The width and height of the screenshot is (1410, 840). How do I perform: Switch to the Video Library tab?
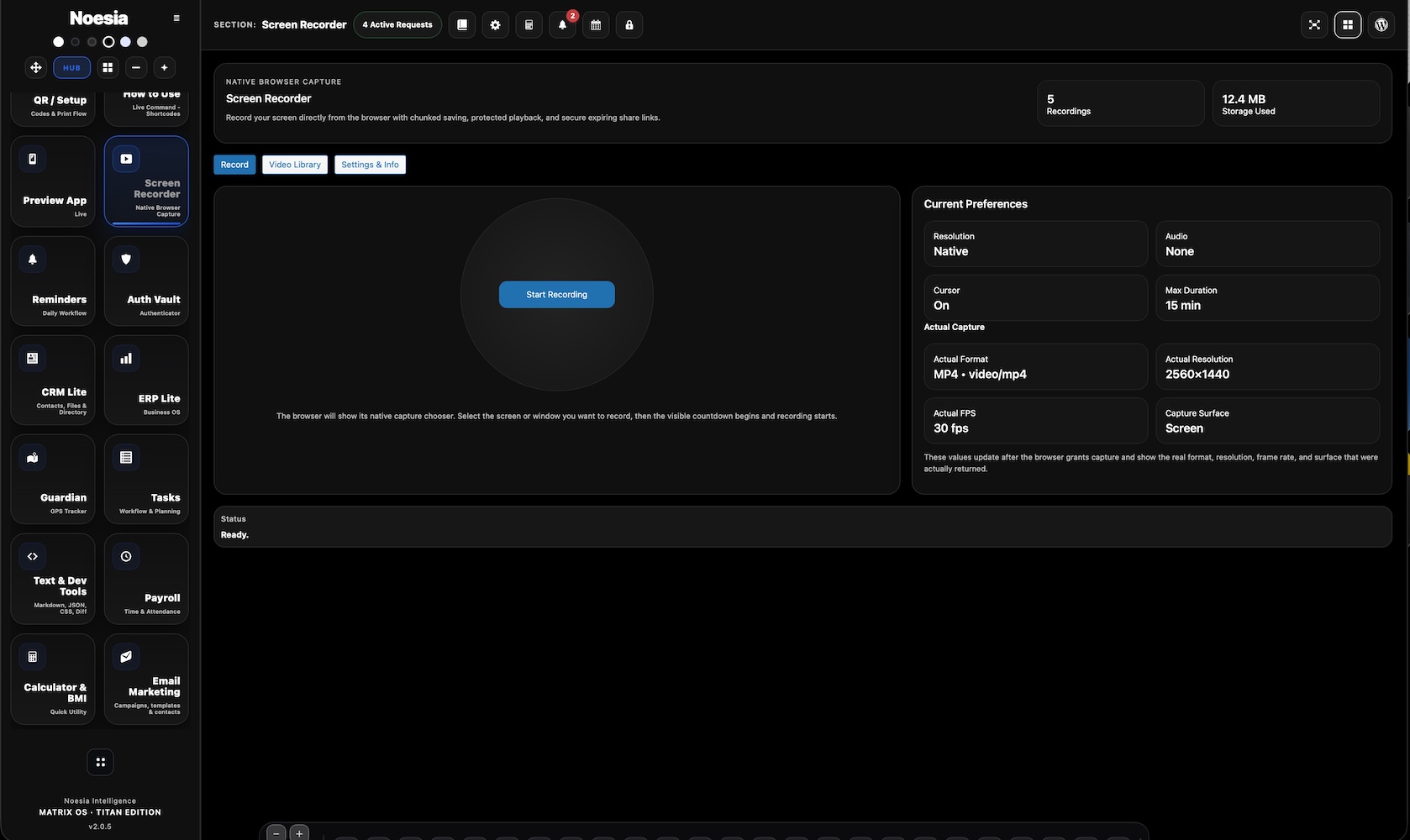(295, 165)
